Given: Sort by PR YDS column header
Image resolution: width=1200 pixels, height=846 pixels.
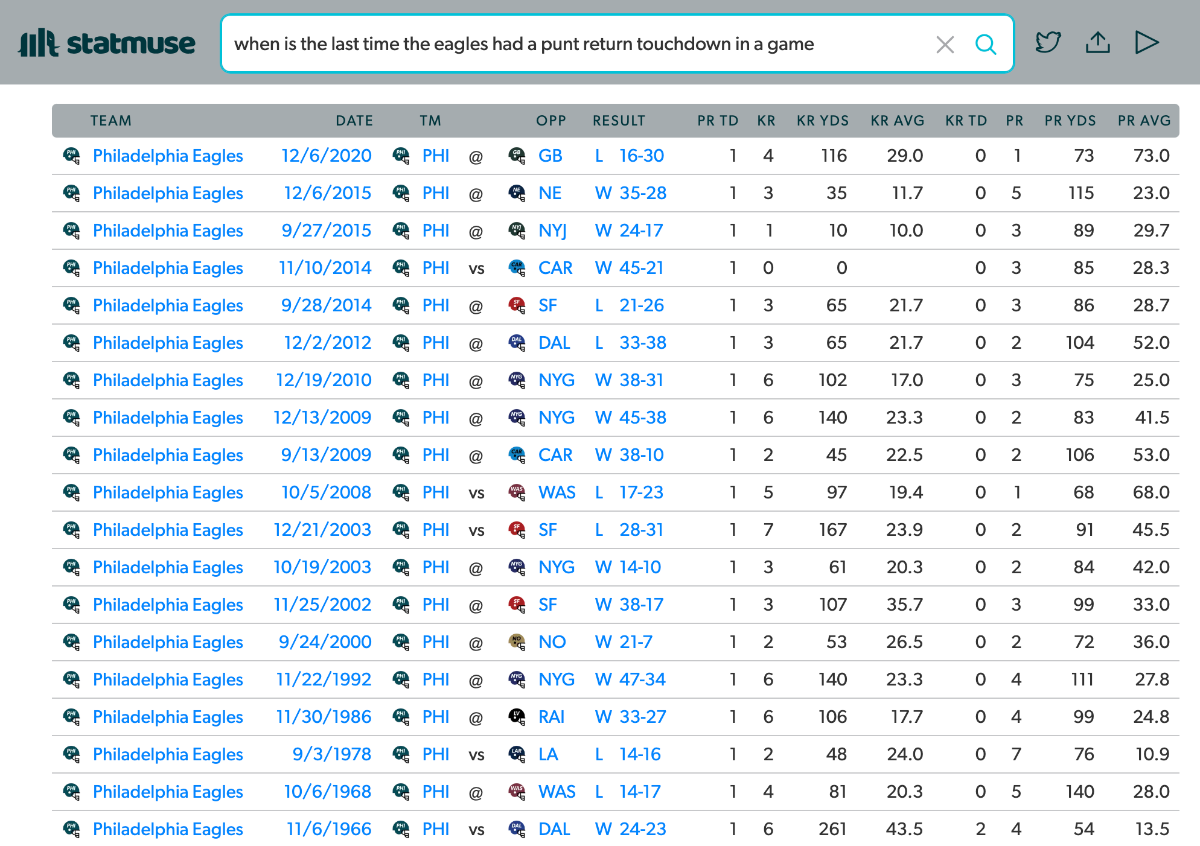Looking at the screenshot, I should [1069, 121].
